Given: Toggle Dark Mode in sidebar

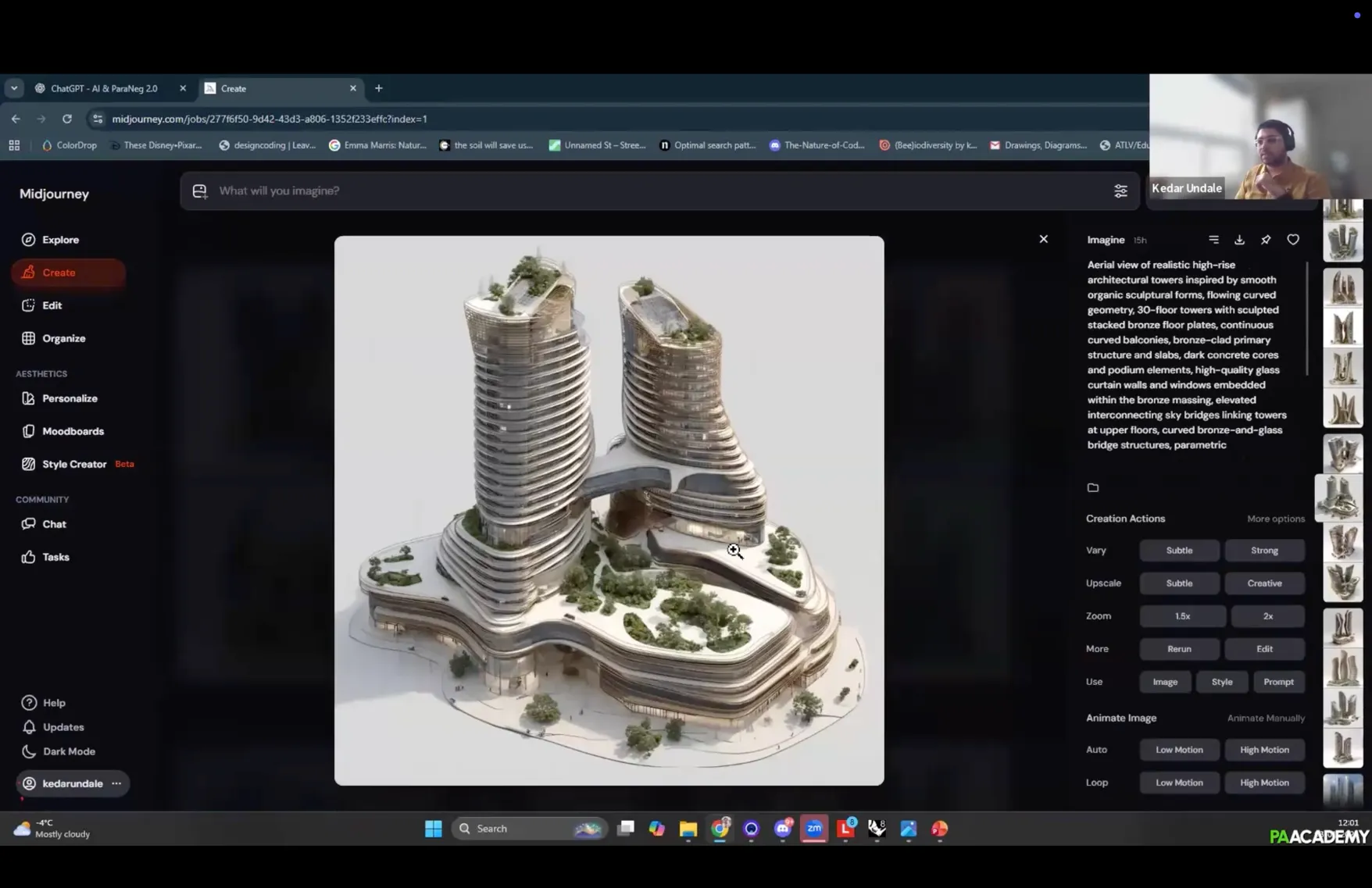Looking at the screenshot, I should click(69, 751).
